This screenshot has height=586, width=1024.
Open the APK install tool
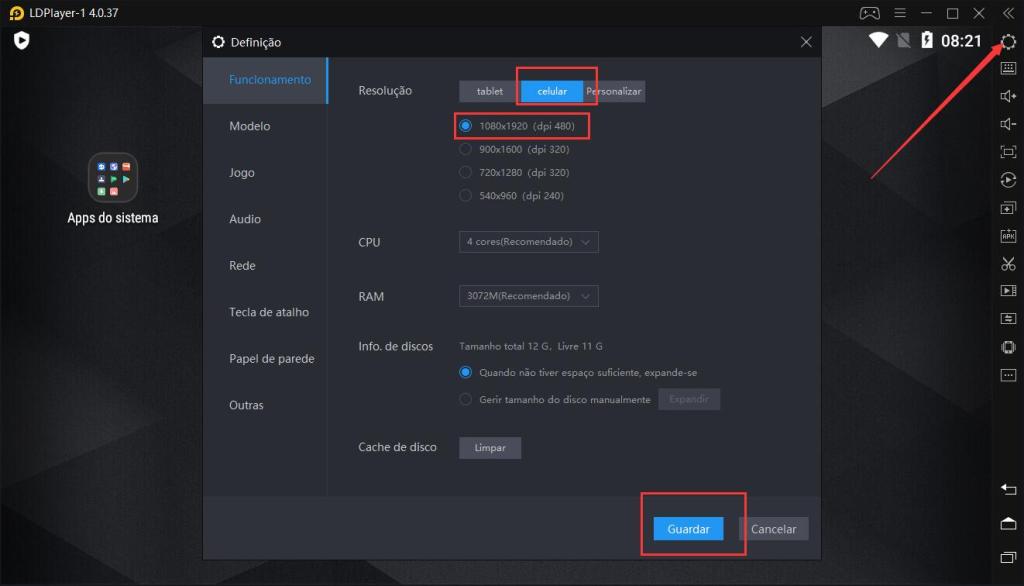1008,236
